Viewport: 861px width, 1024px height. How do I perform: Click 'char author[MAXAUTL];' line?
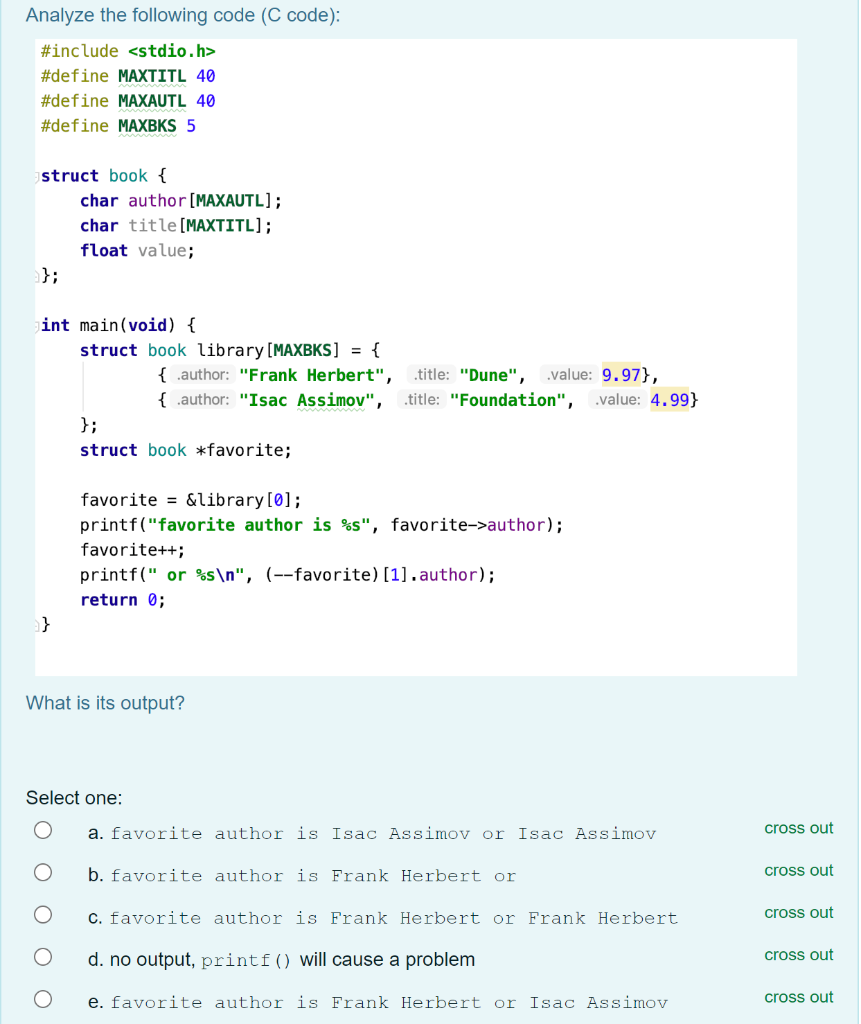pos(181,200)
